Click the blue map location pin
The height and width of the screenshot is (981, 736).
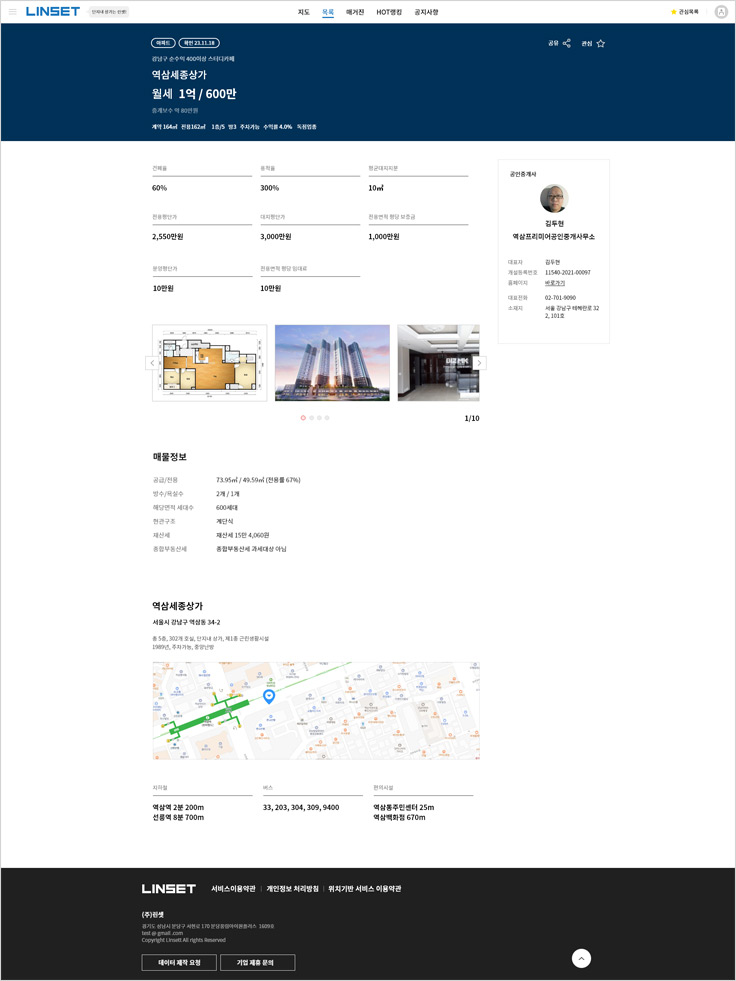[x=269, y=696]
